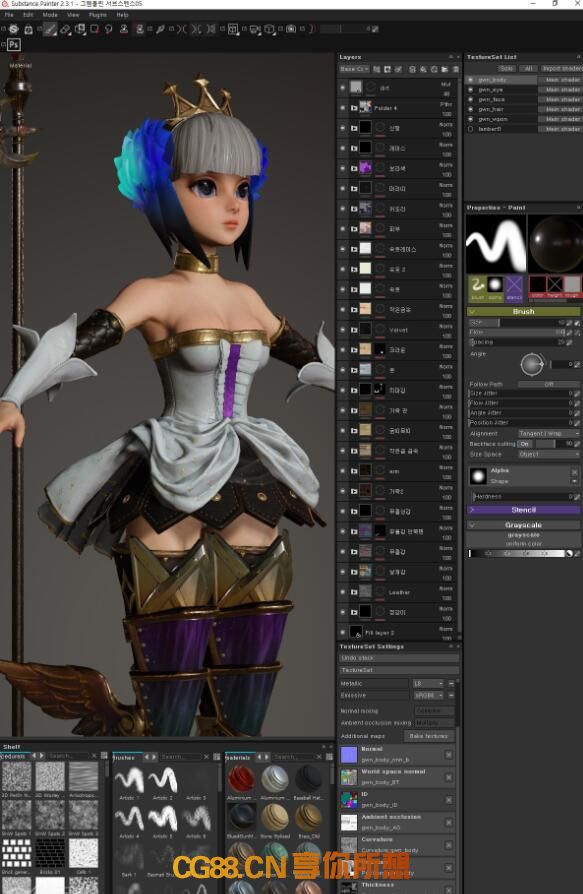Select the Polygon Fill tool
The width and height of the screenshot is (583, 894).
tap(95, 29)
